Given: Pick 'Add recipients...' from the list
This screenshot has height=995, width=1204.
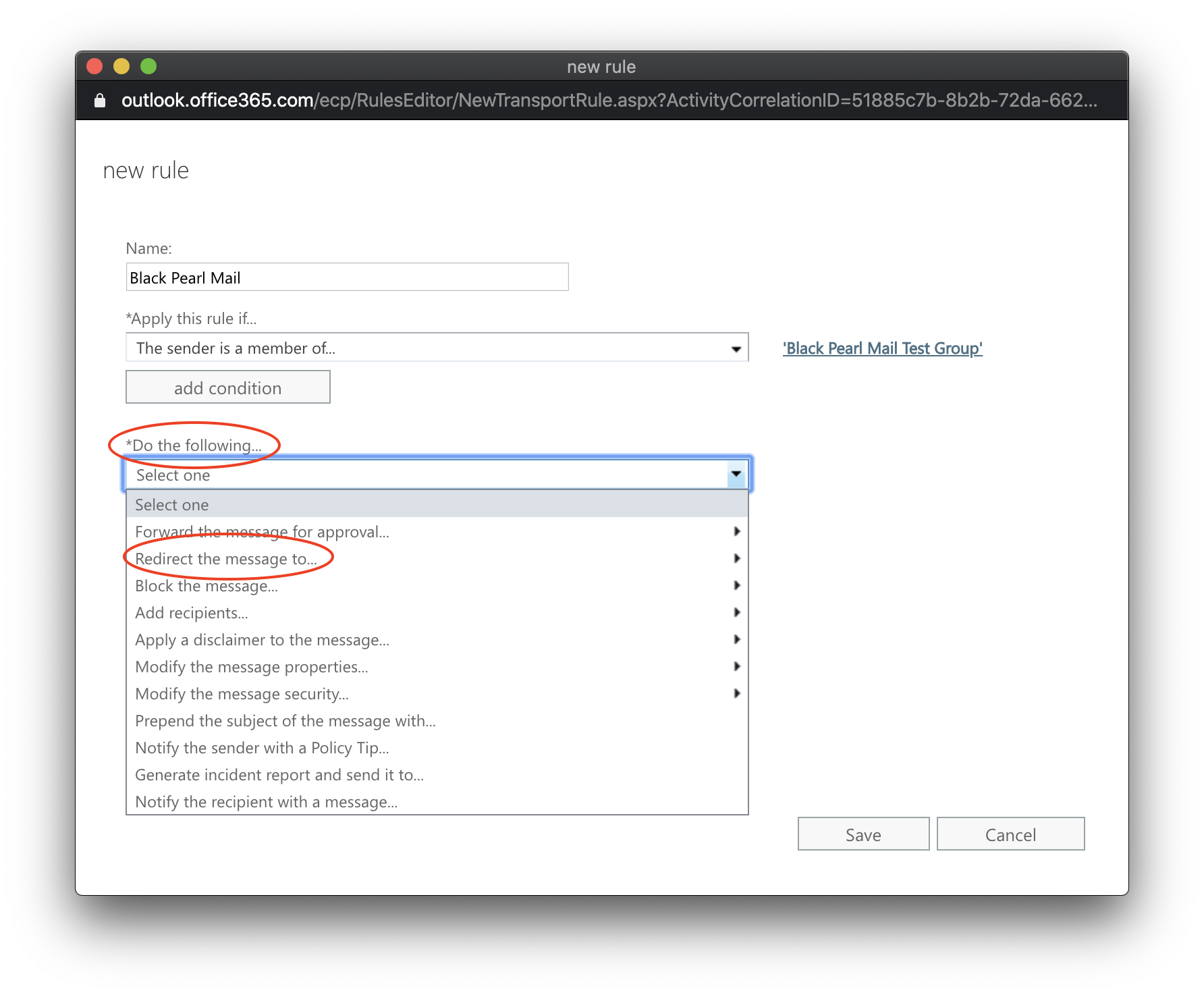Looking at the screenshot, I should point(437,612).
